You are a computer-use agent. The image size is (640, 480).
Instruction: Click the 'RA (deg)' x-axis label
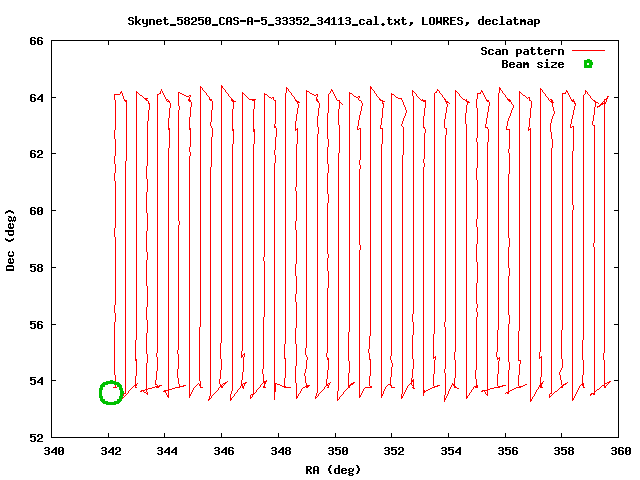(x=333, y=469)
